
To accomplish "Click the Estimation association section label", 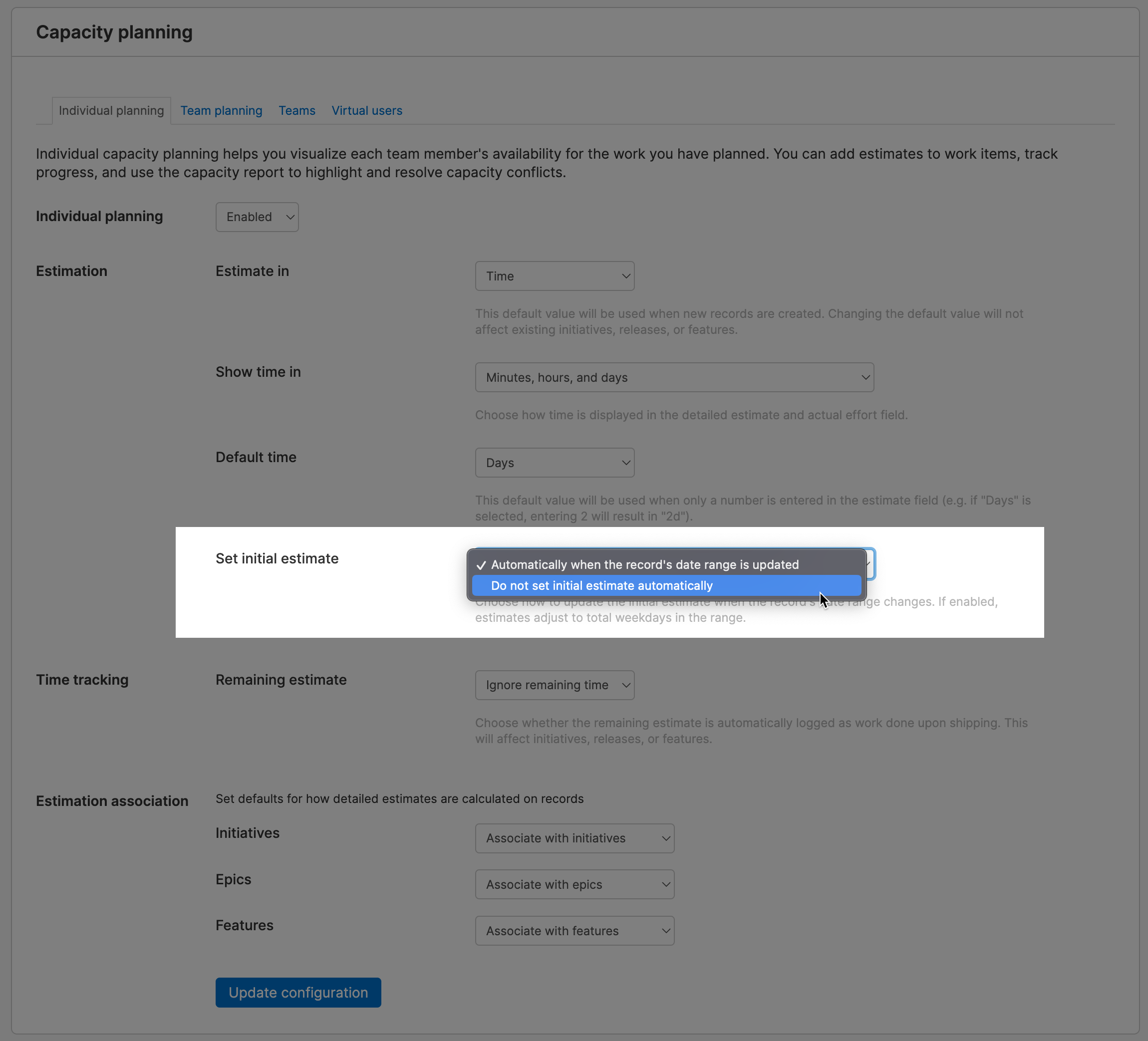I will 112,801.
